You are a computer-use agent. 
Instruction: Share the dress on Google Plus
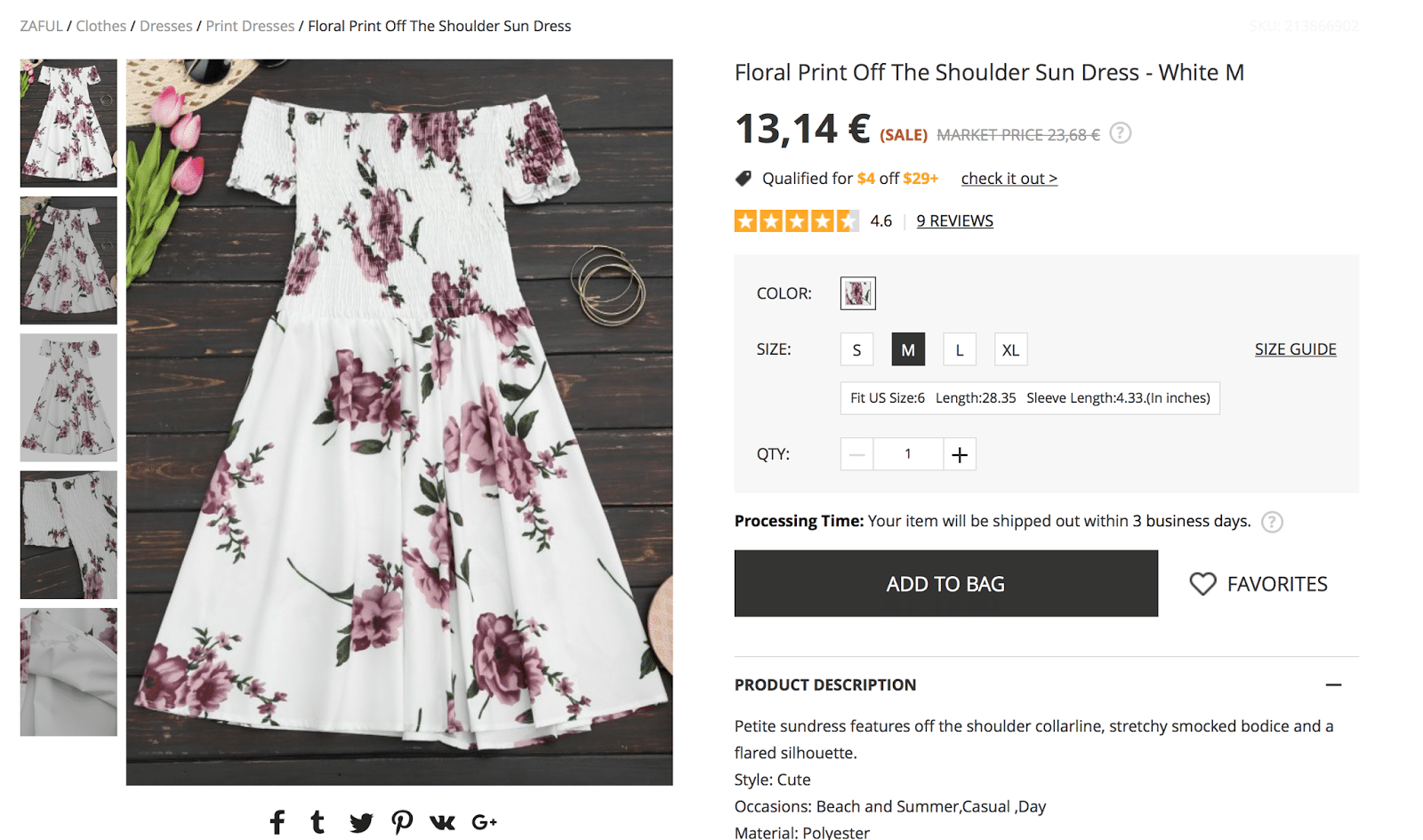[484, 822]
